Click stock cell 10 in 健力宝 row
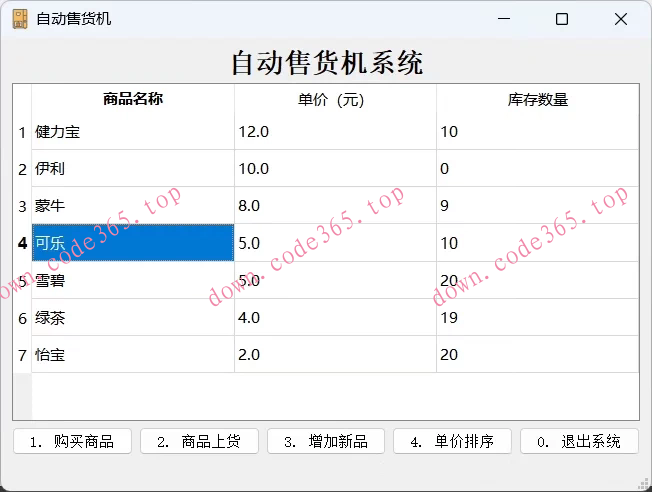 [538, 131]
